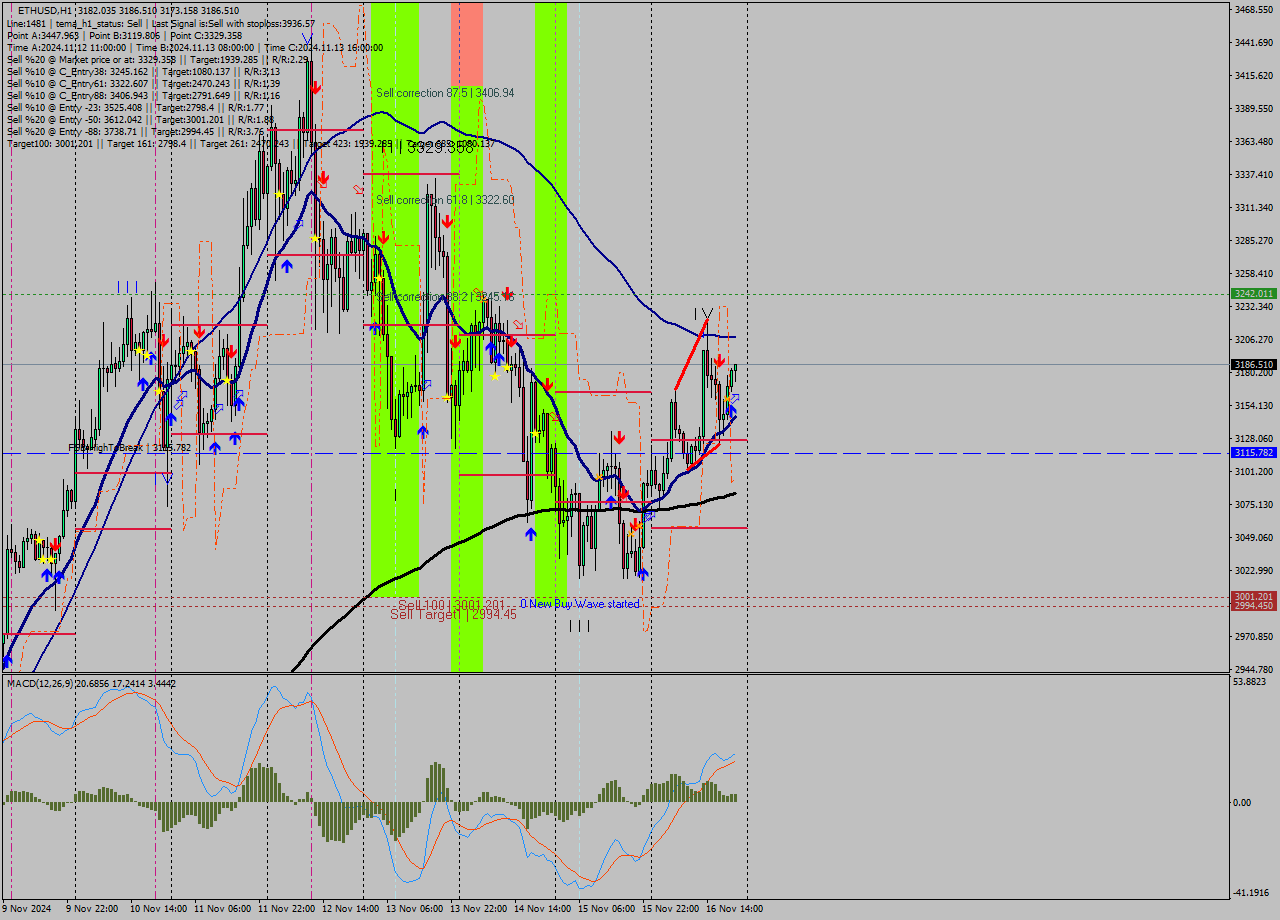1280x920 pixels.
Task: Click the 'Point A:3447.963' info line
Action: (x=124, y=35)
